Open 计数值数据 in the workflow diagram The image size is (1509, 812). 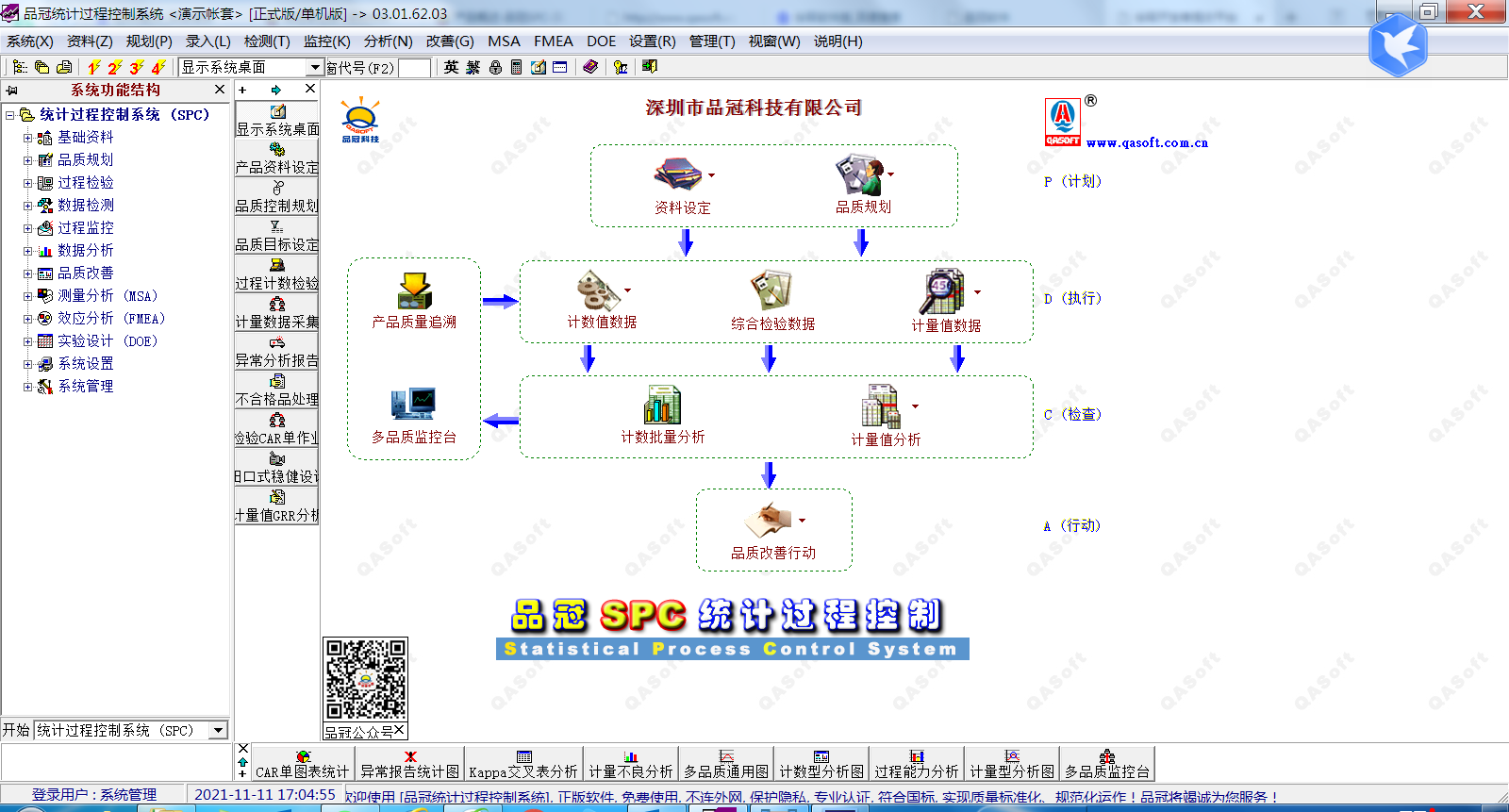(598, 290)
